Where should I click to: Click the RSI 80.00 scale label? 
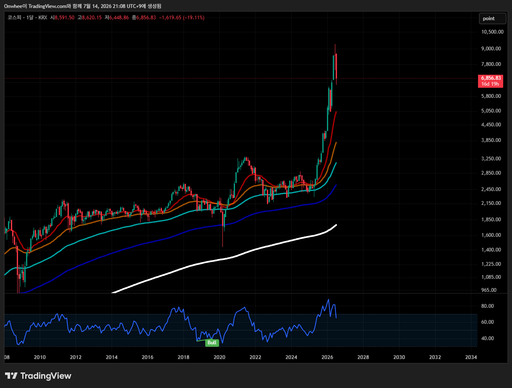487,306
